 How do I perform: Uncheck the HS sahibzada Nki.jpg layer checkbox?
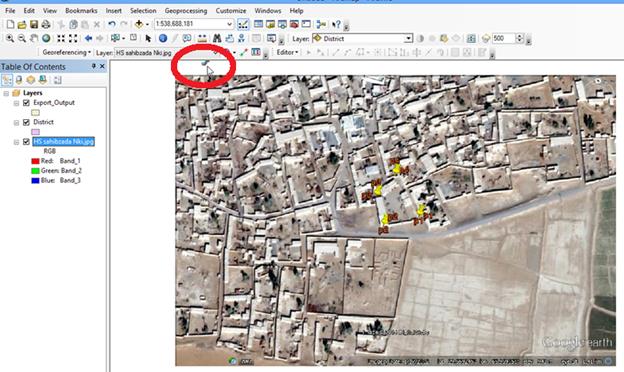click(x=26, y=142)
